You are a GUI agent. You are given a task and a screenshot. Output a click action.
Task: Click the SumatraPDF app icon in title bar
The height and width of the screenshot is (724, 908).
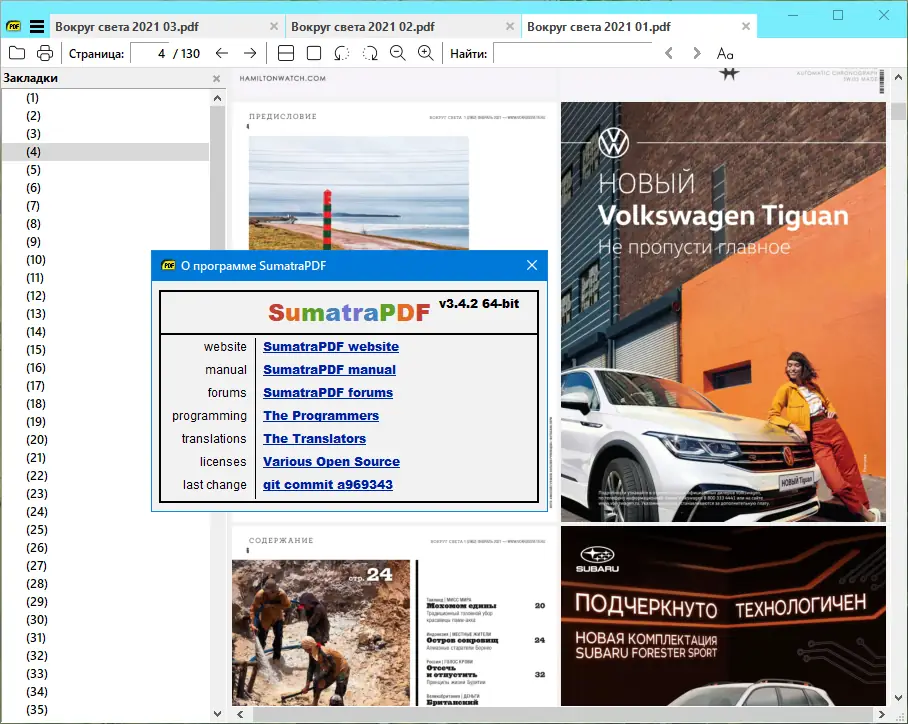(13, 27)
